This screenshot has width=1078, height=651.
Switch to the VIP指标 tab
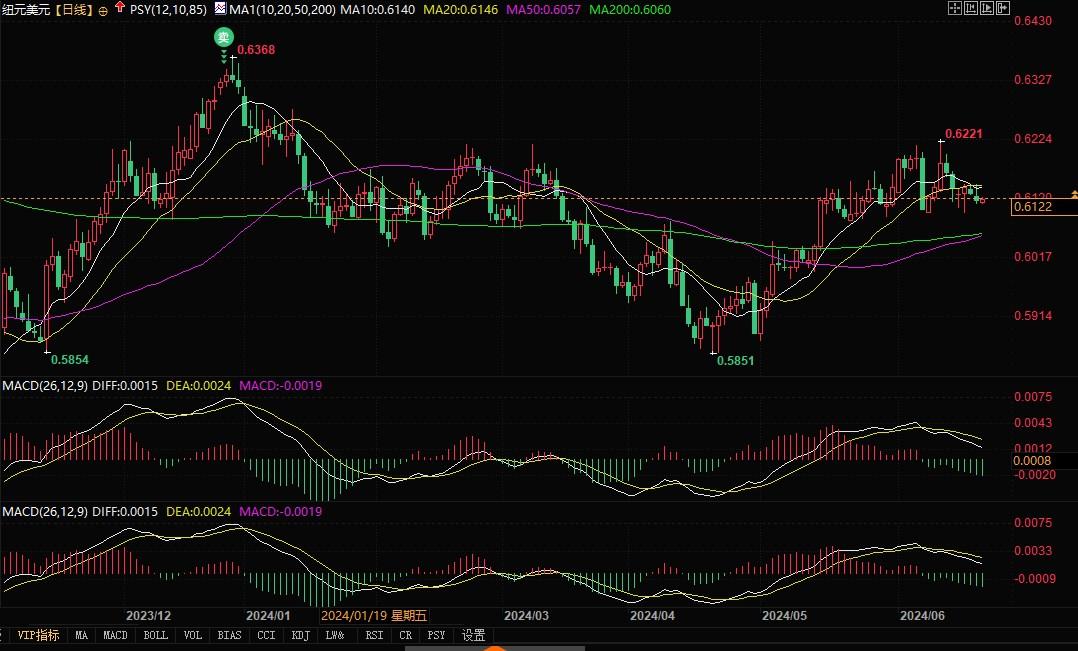tap(38, 635)
